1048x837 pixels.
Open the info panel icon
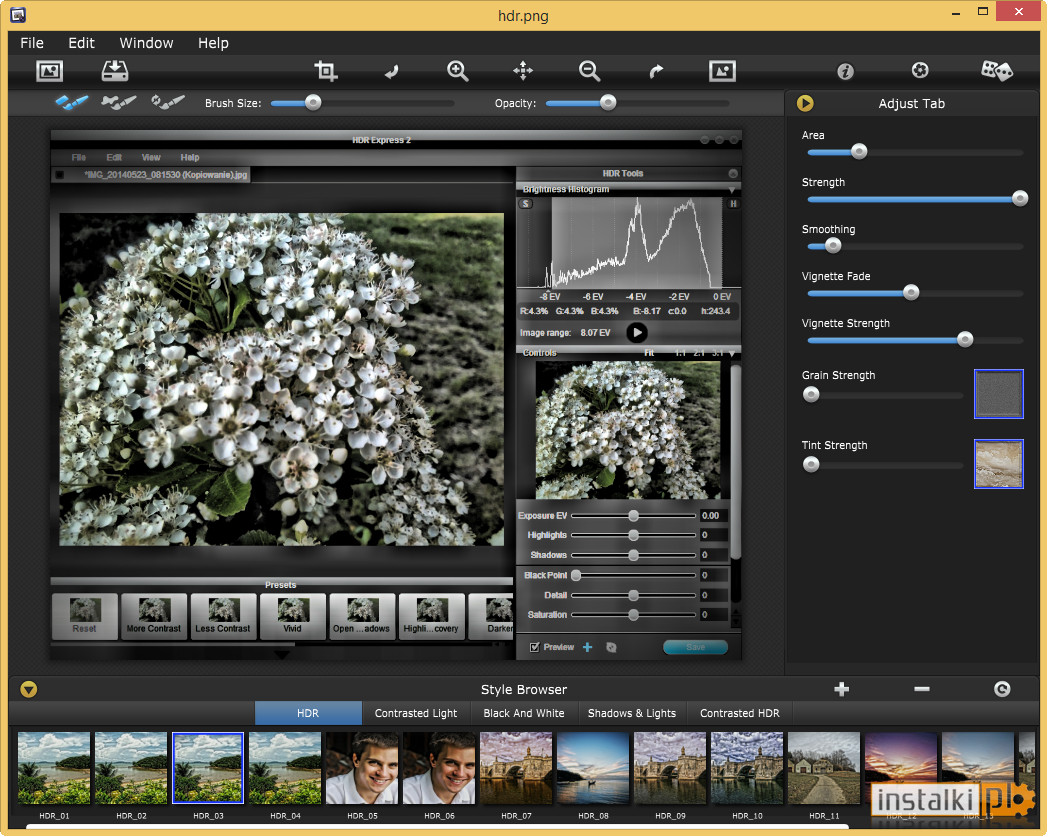pos(845,71)
